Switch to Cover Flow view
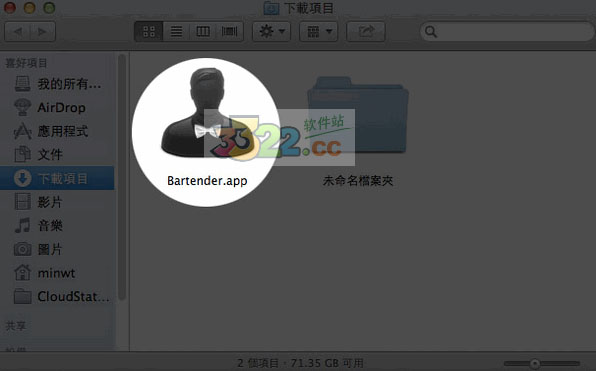The height and width of the screenshot is (371, 596). [x=229, y=32]
